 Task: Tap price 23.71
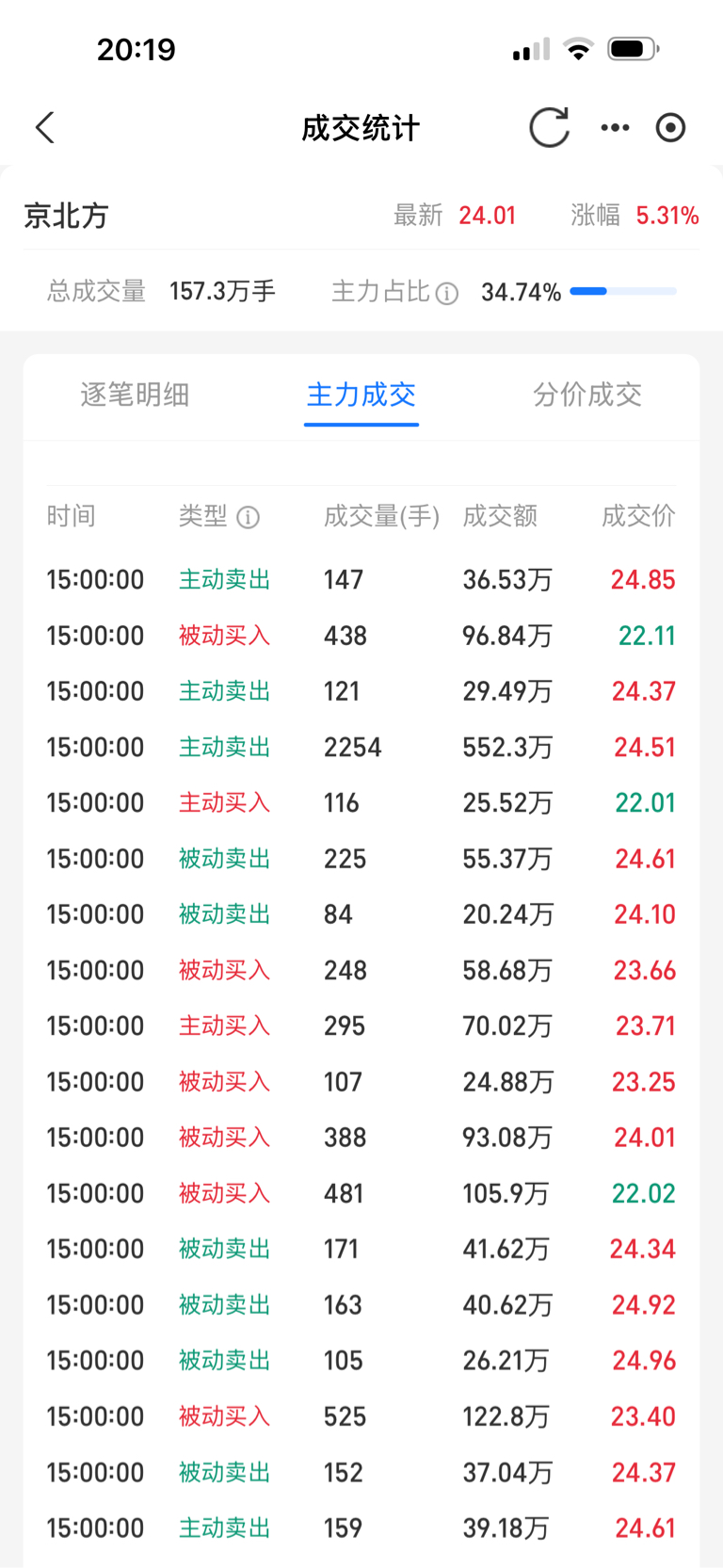point(646,1026)
